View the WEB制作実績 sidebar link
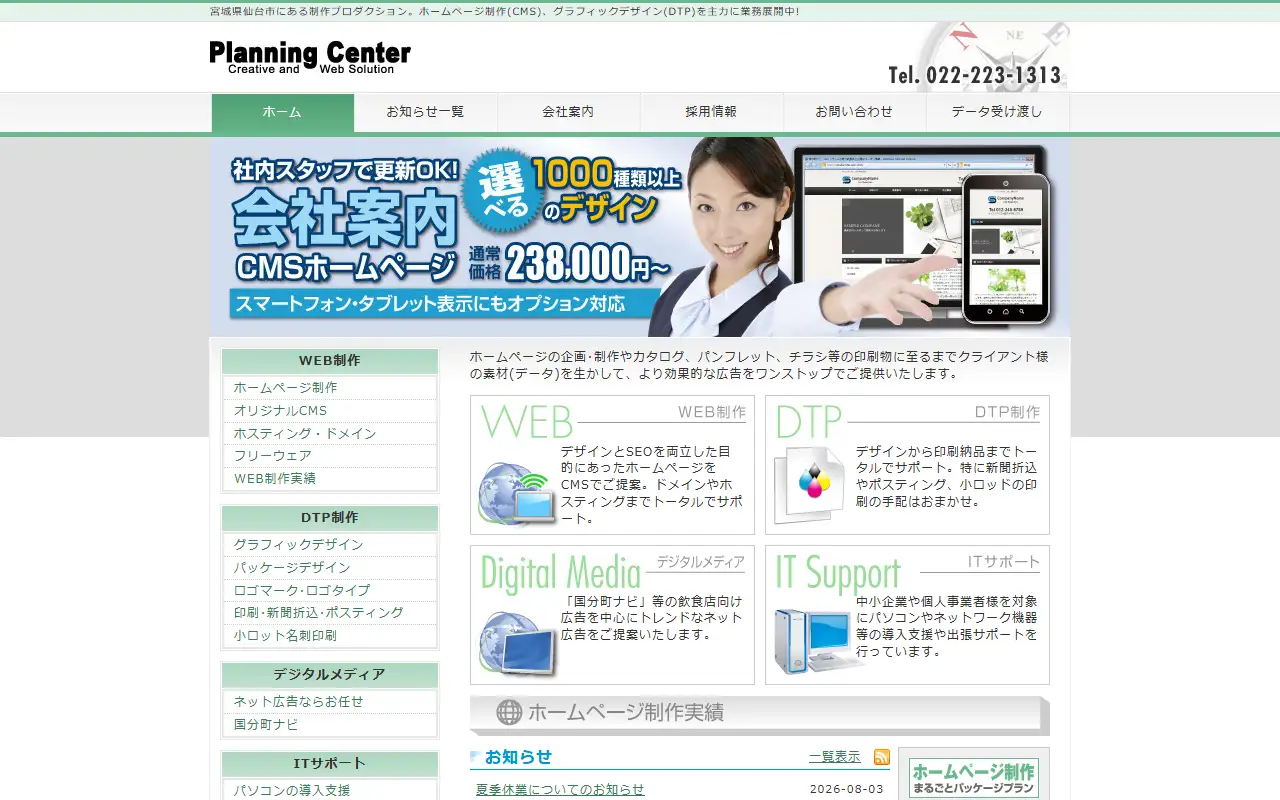 pyautogui.click(x=330, y=479)
